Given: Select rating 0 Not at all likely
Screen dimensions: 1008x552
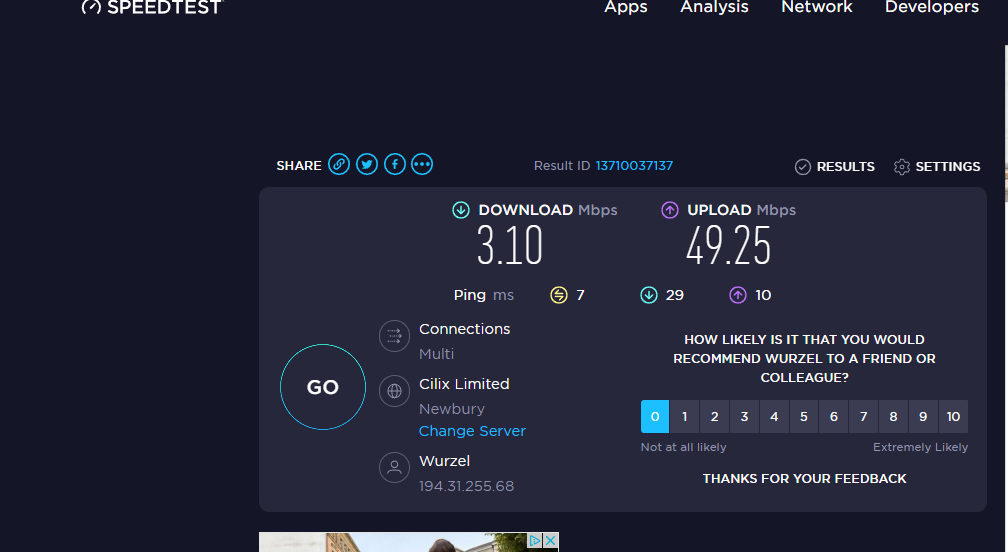Looking at the screenshot, I should pyautogui.click(x=655, y=417).
